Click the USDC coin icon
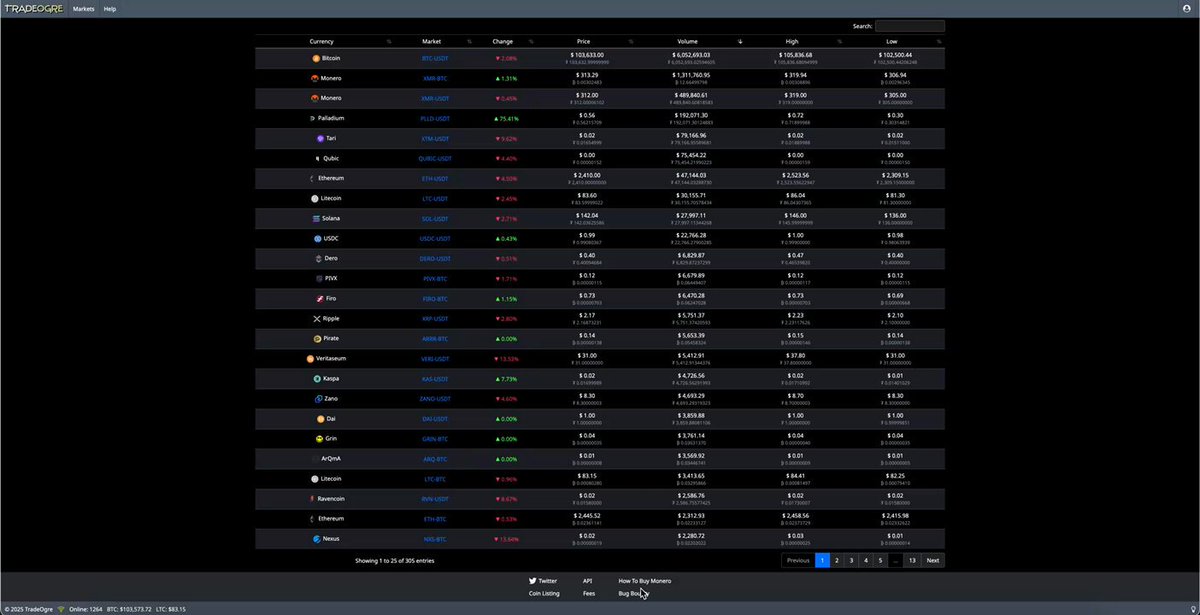This screenshot has height=615, width=1200. [x=317, y=238]
